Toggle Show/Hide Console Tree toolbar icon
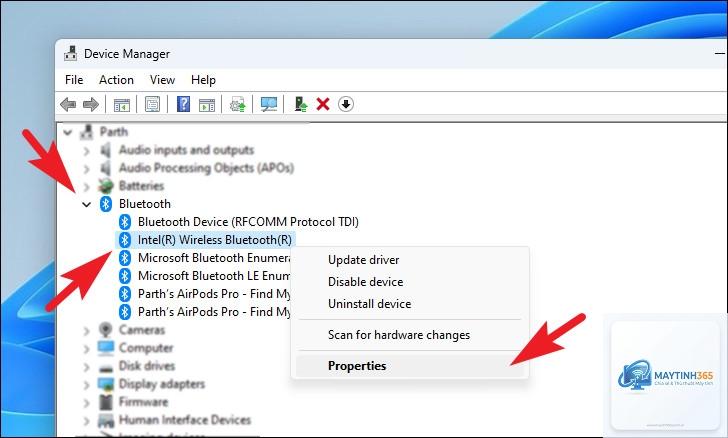 coord(122,105)
